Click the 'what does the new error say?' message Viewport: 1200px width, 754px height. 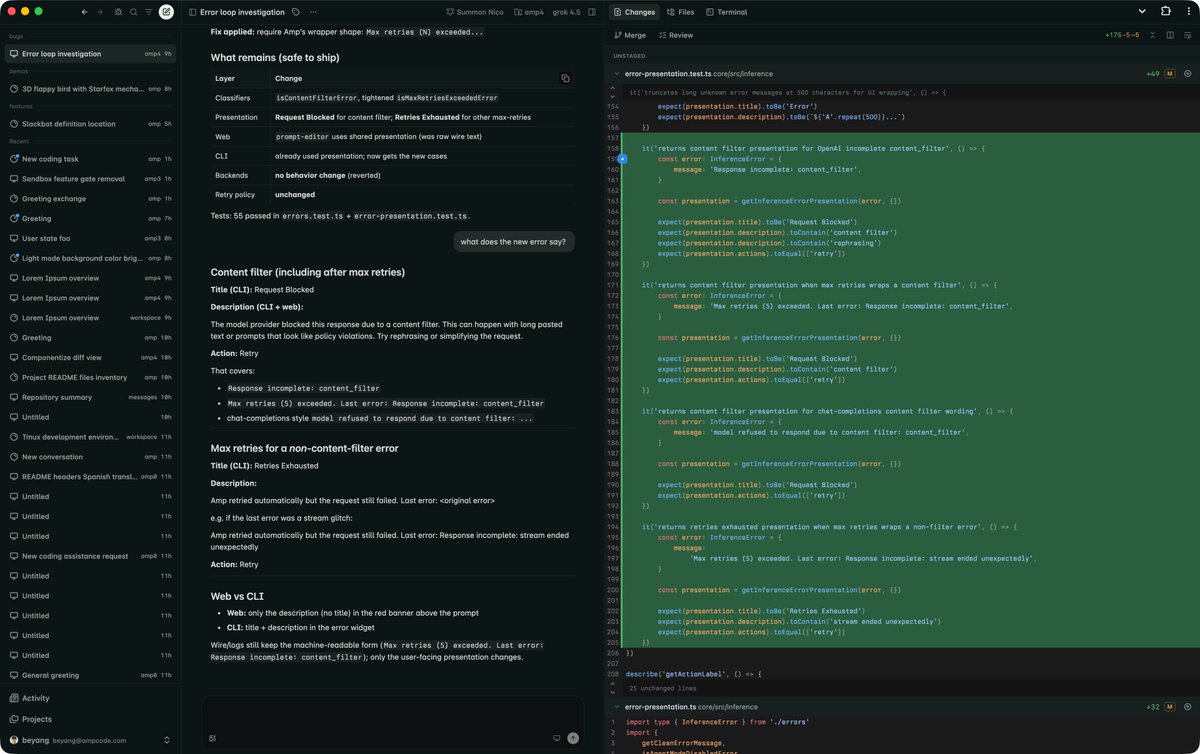click(x=513, y=241)
